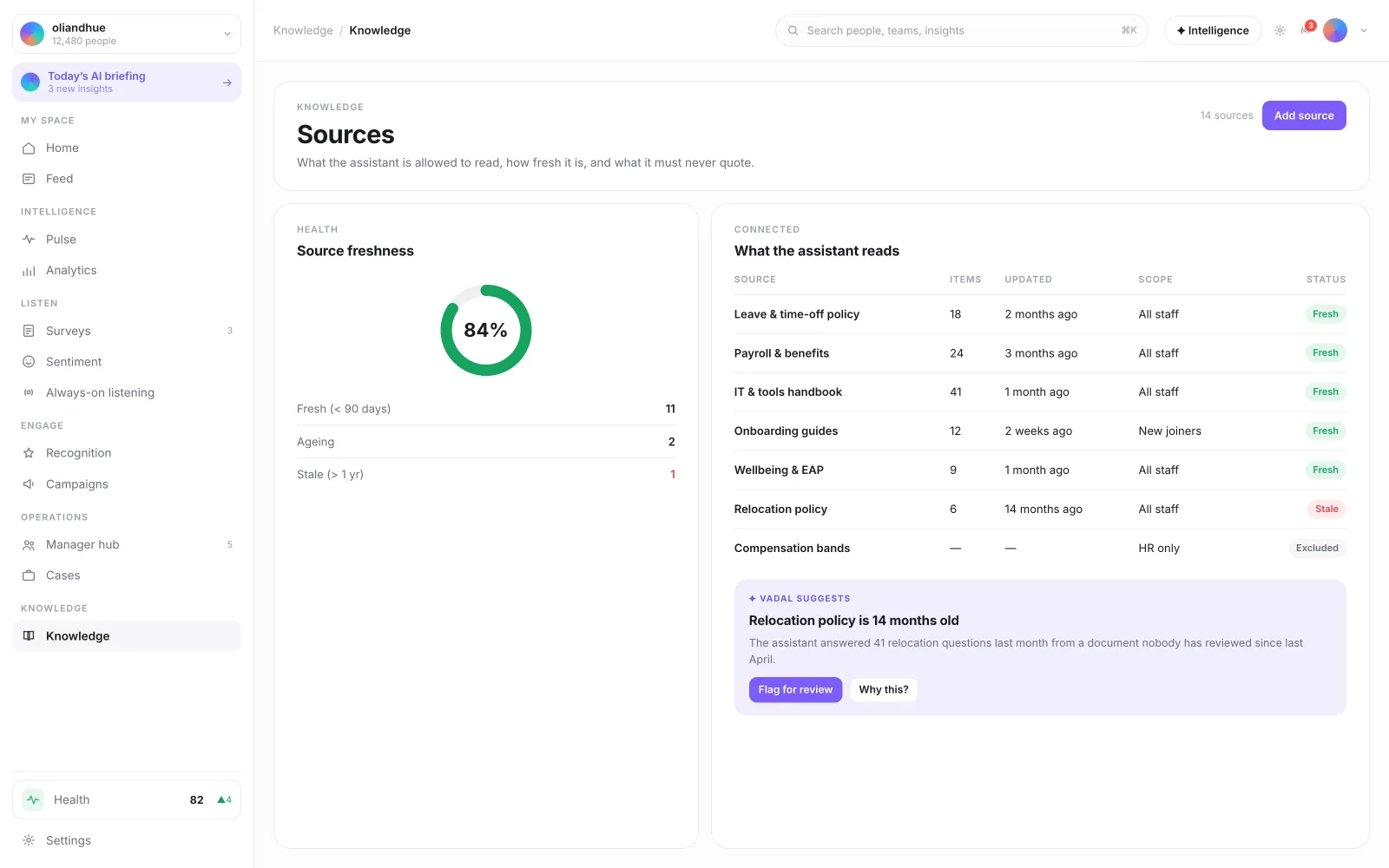Click Flag for review button
Viewport: 1389px width, 868px height.
click(795, 690)
